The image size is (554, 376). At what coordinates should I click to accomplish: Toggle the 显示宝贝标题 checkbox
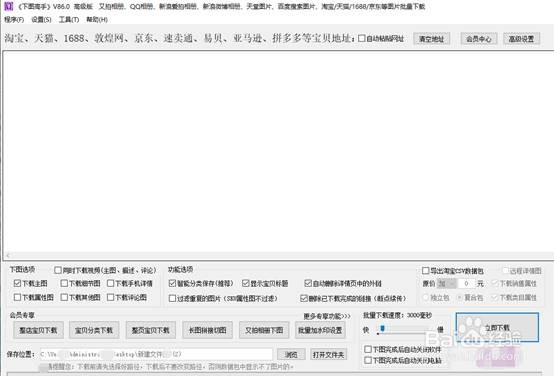coord(246,283)
